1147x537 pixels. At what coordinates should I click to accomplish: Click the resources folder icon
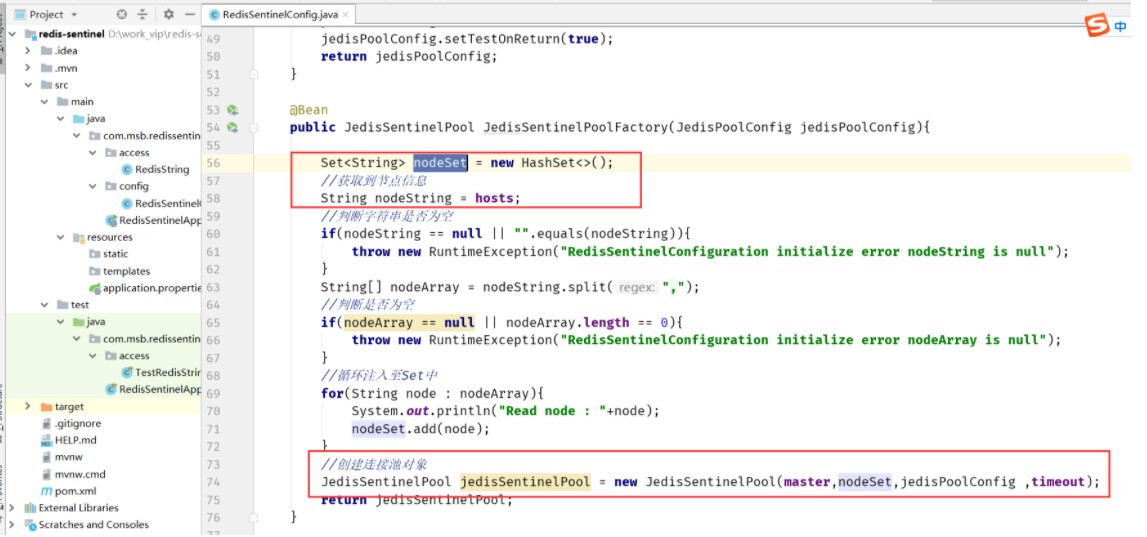[x=79, y=237]
